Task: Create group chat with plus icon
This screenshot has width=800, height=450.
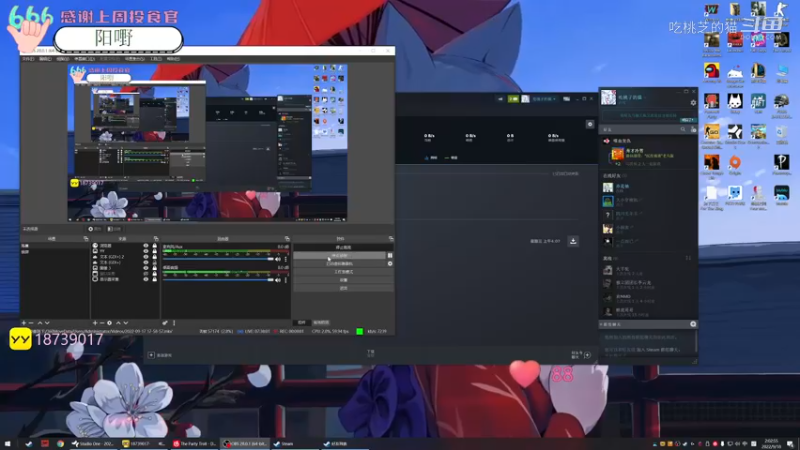Action: (x=693, y=324)
